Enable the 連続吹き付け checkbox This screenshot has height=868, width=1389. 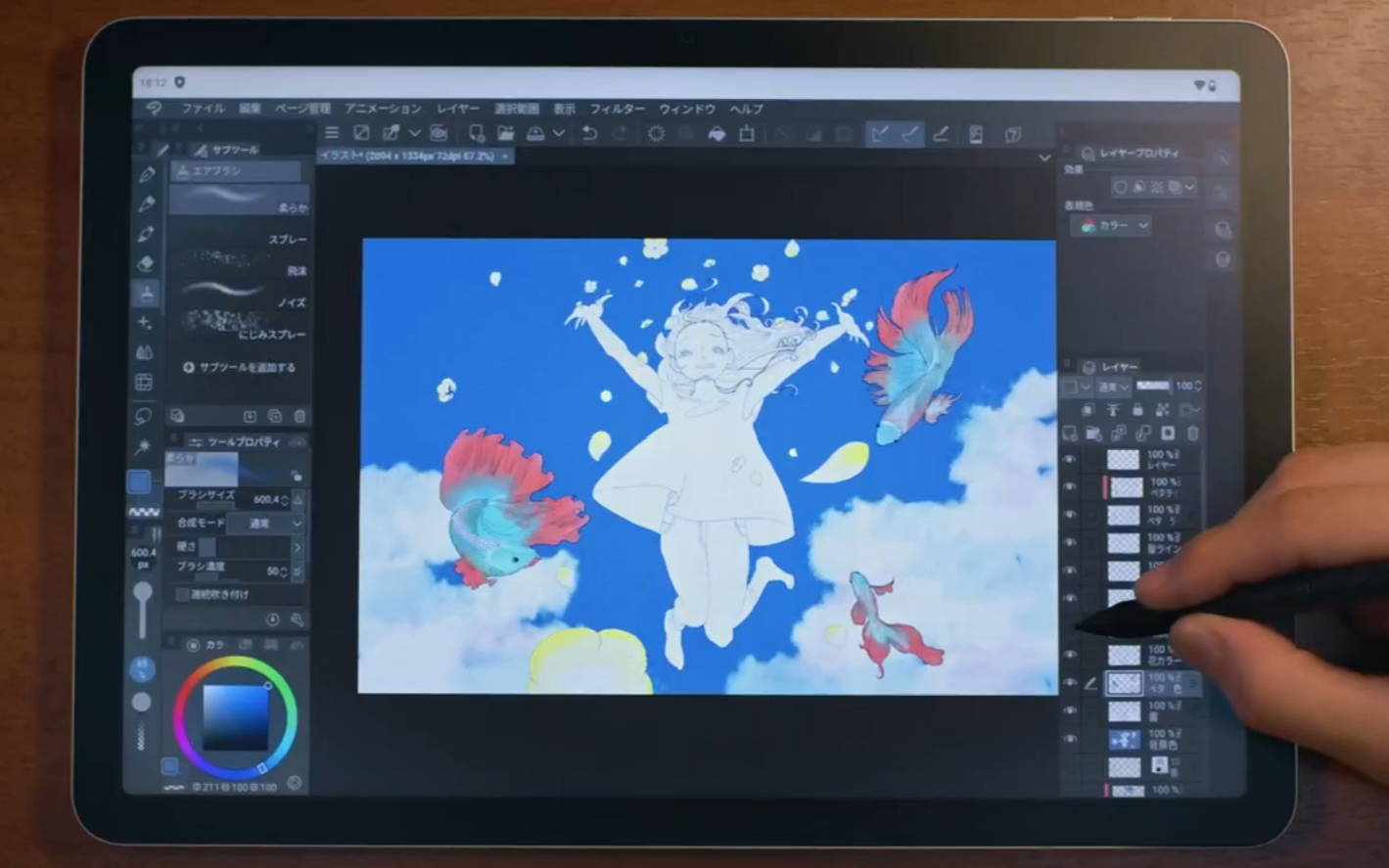click(x=182, y=594)
